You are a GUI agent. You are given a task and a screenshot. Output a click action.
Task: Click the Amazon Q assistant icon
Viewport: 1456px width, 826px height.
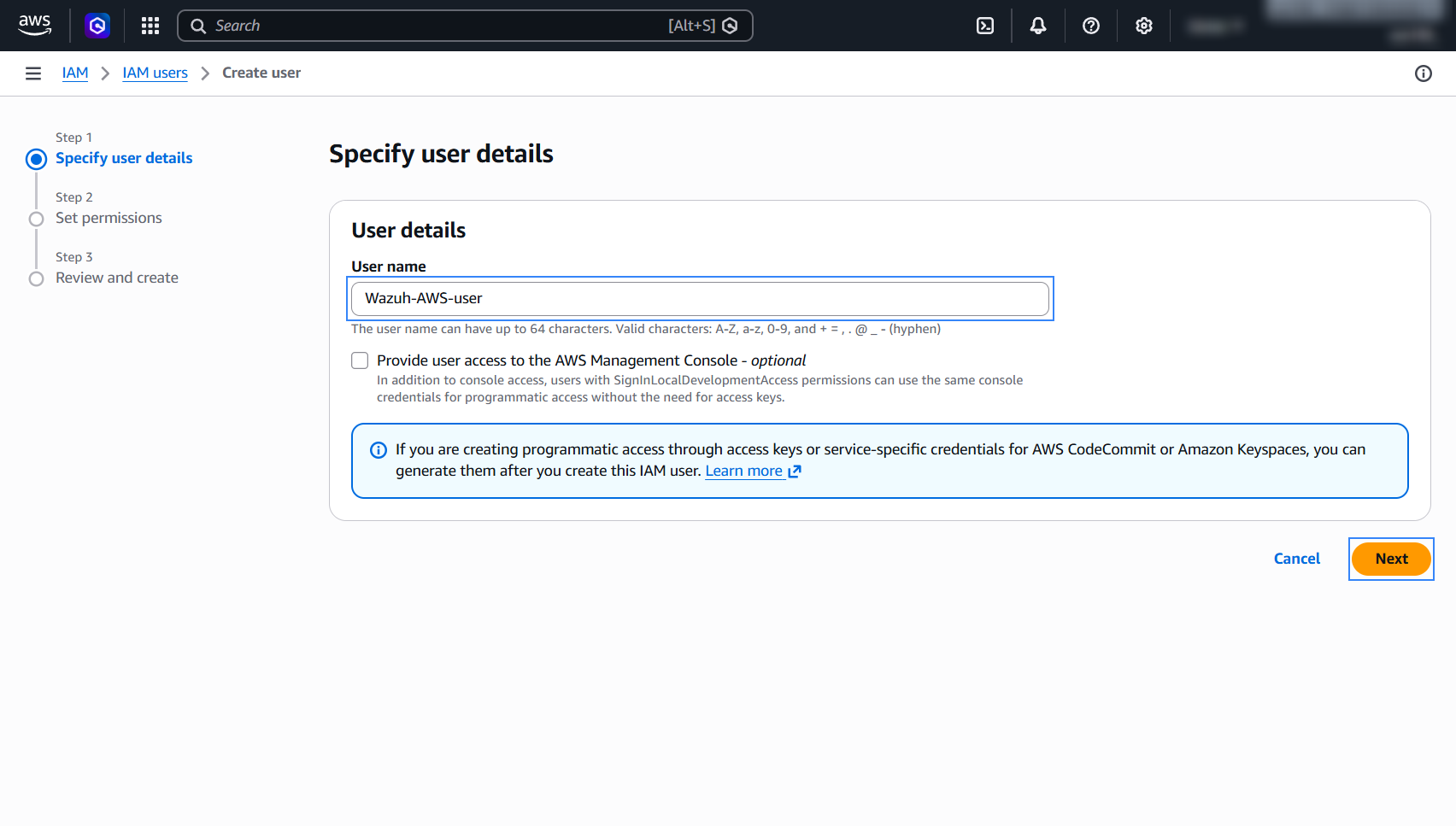pos(97,26)
